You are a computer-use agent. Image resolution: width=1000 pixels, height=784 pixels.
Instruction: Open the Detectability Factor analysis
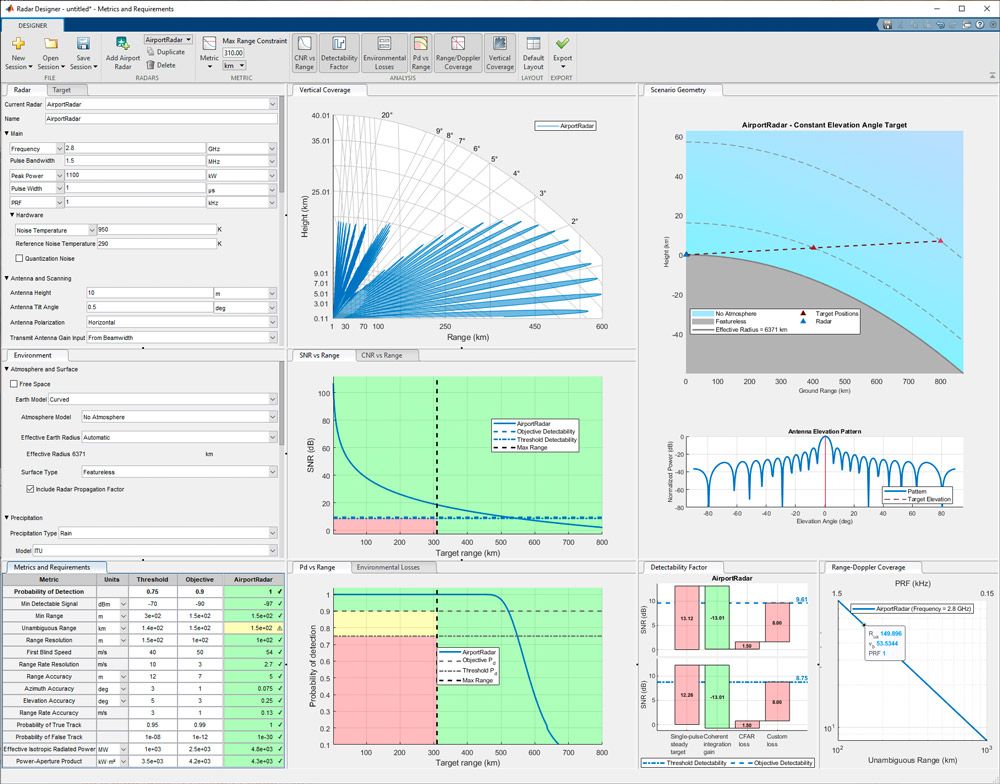(x=340, y=52)
